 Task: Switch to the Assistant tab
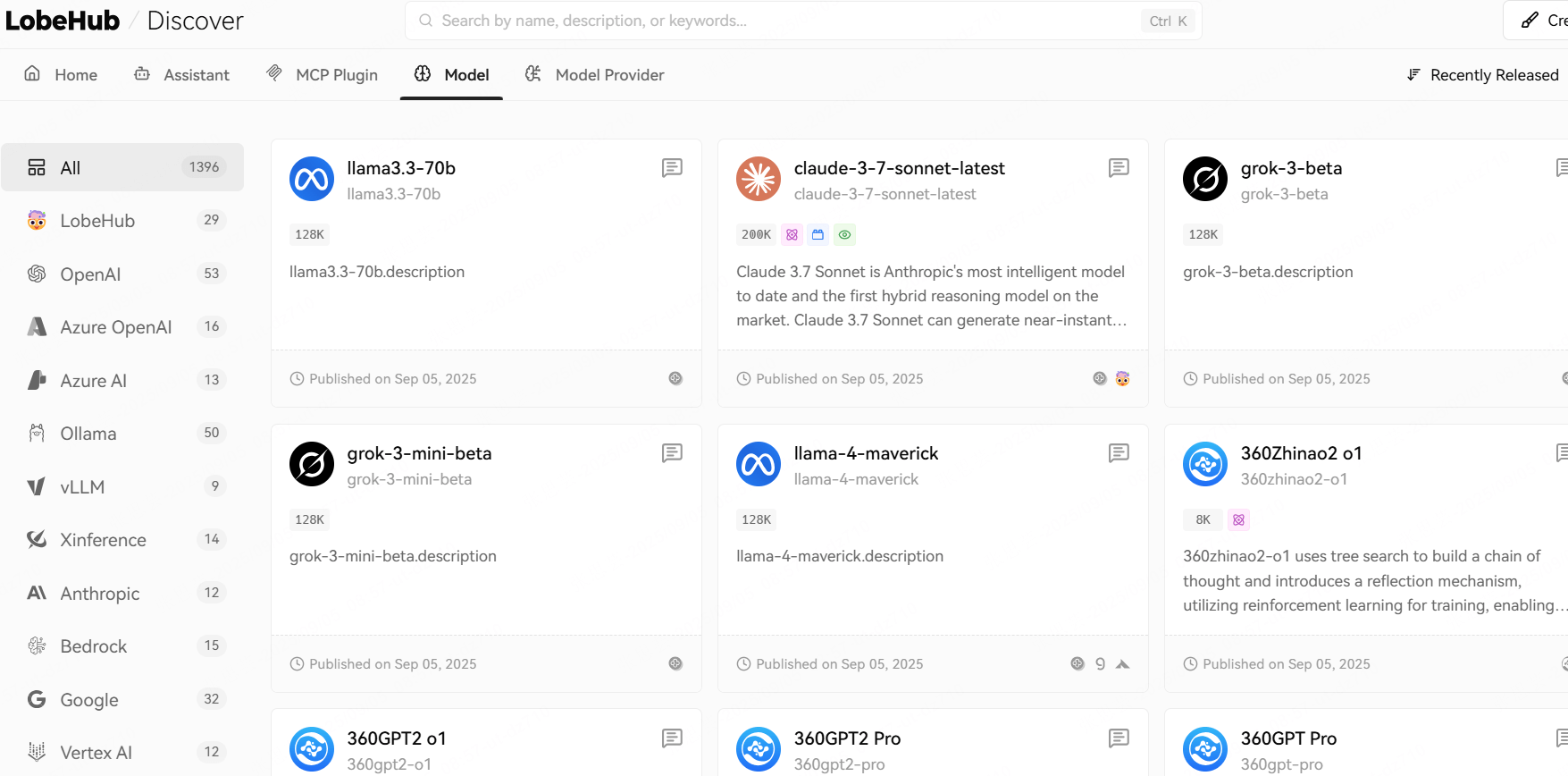click(181, 74)
